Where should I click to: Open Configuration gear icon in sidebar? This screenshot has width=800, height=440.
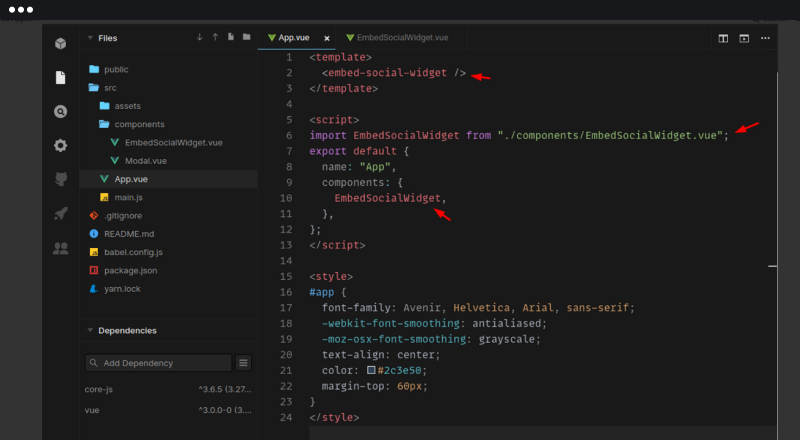(x=60, y=145)
